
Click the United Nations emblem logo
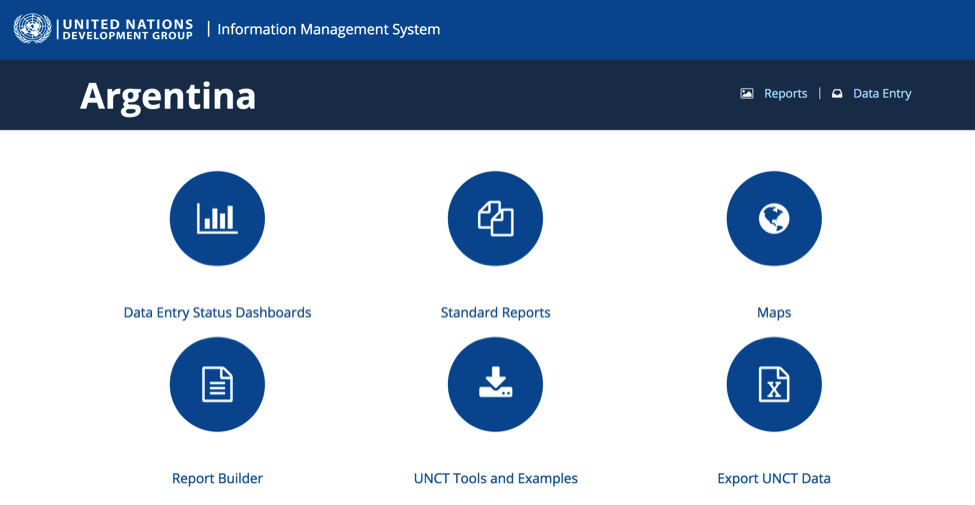pyautogui.click(x=32, y=29)
